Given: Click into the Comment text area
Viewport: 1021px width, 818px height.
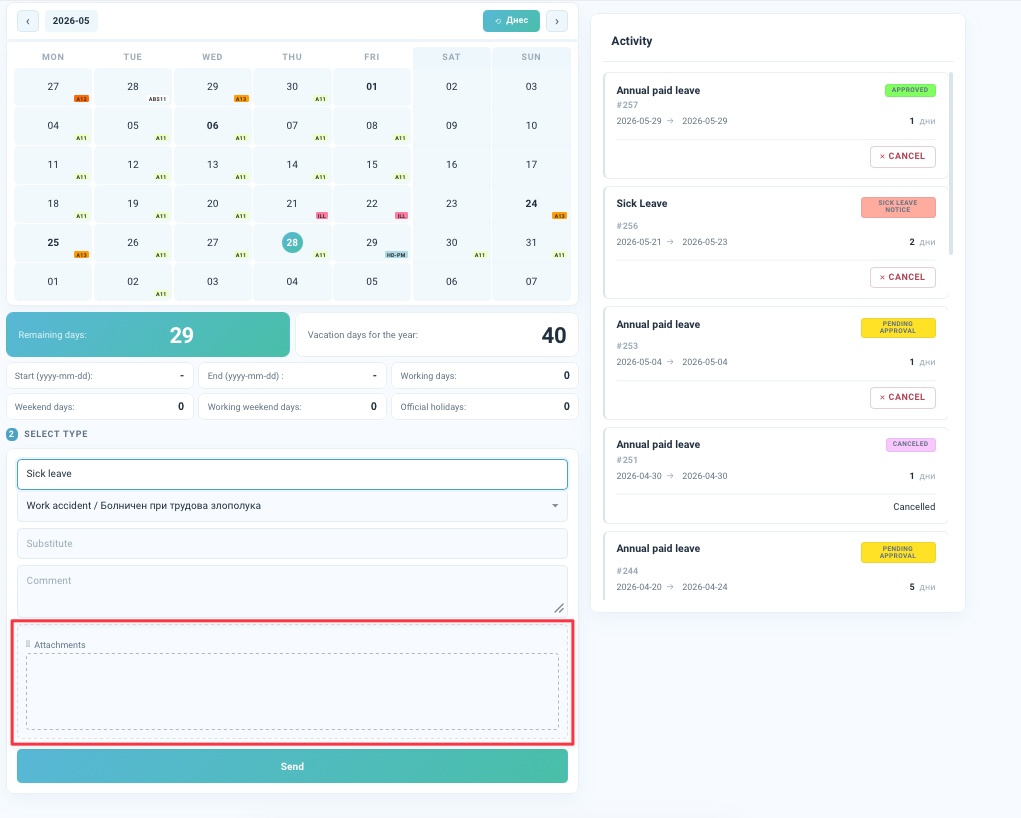Looking at the screenshot, I should pos(292,591).
